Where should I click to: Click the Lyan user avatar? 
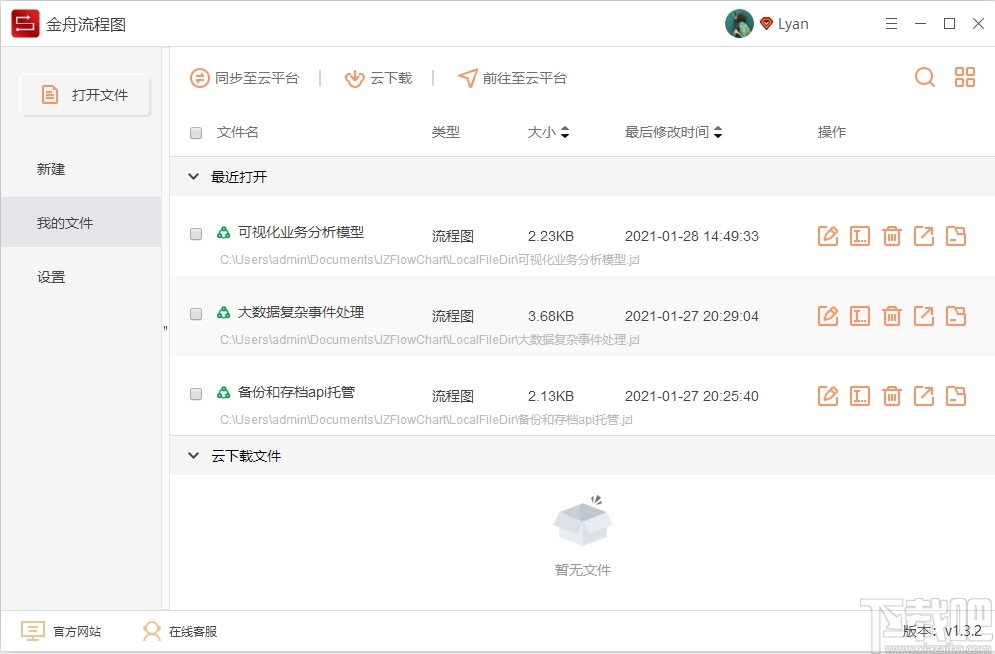pyautogui.click(x=739, y=23)
